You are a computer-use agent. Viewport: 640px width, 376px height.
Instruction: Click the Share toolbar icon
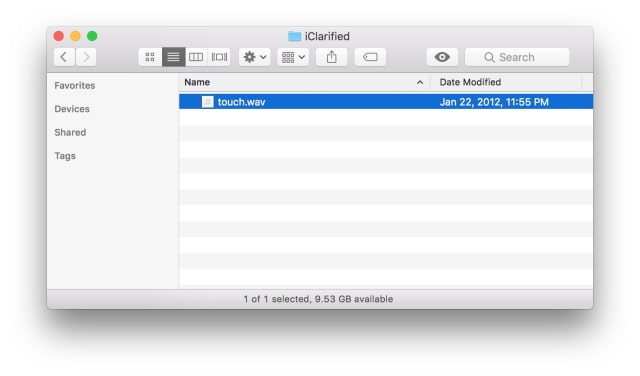click(x=331, y=57)
